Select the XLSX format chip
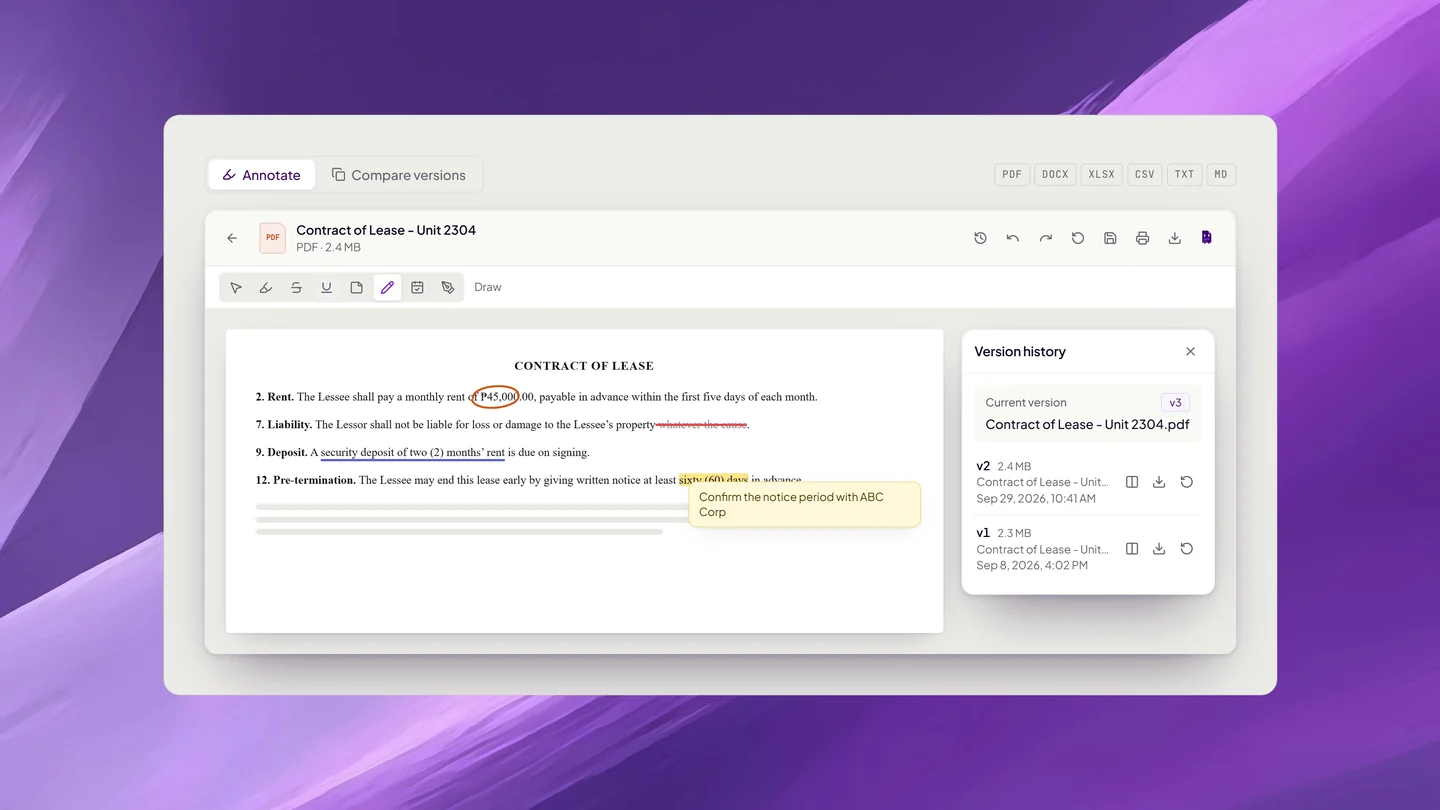The height and width of the screenshot is (810, 1440). (1101, 175)
